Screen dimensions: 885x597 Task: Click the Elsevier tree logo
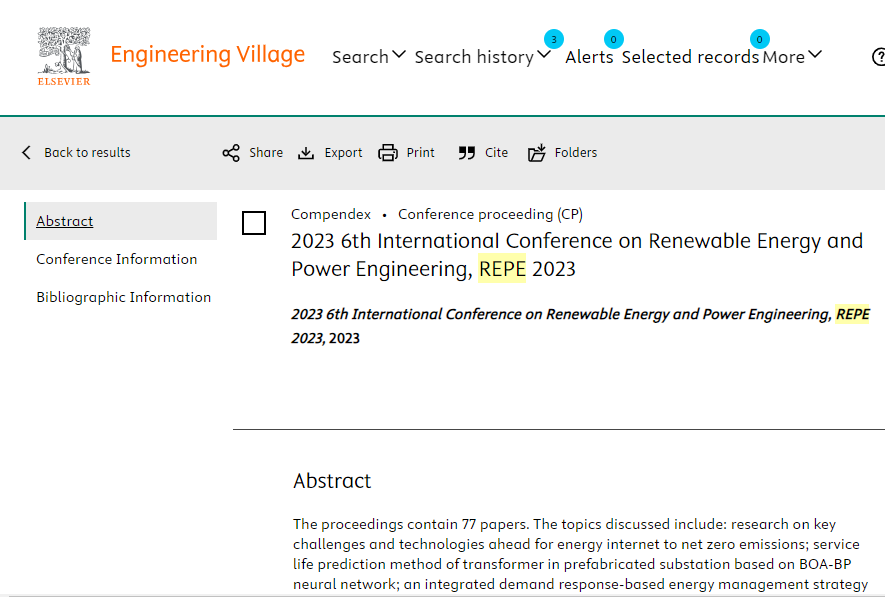[64, 56]
